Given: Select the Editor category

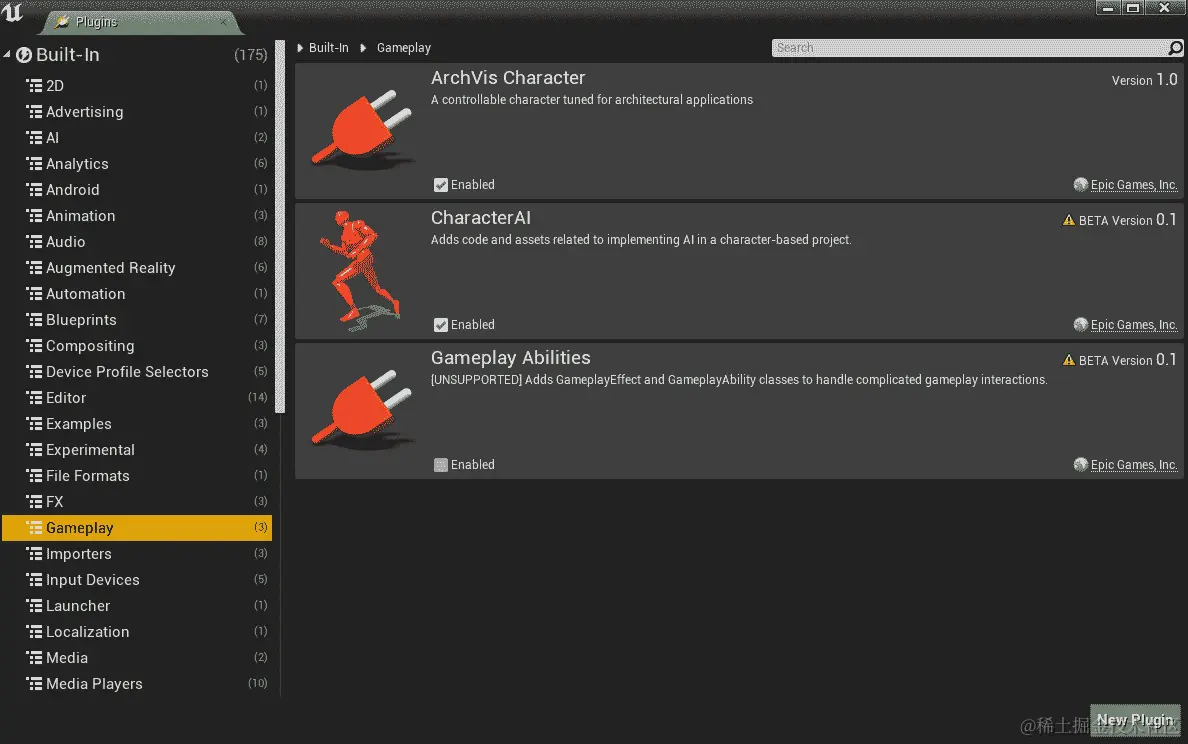Looking at the screenshot, I should 136,398.
